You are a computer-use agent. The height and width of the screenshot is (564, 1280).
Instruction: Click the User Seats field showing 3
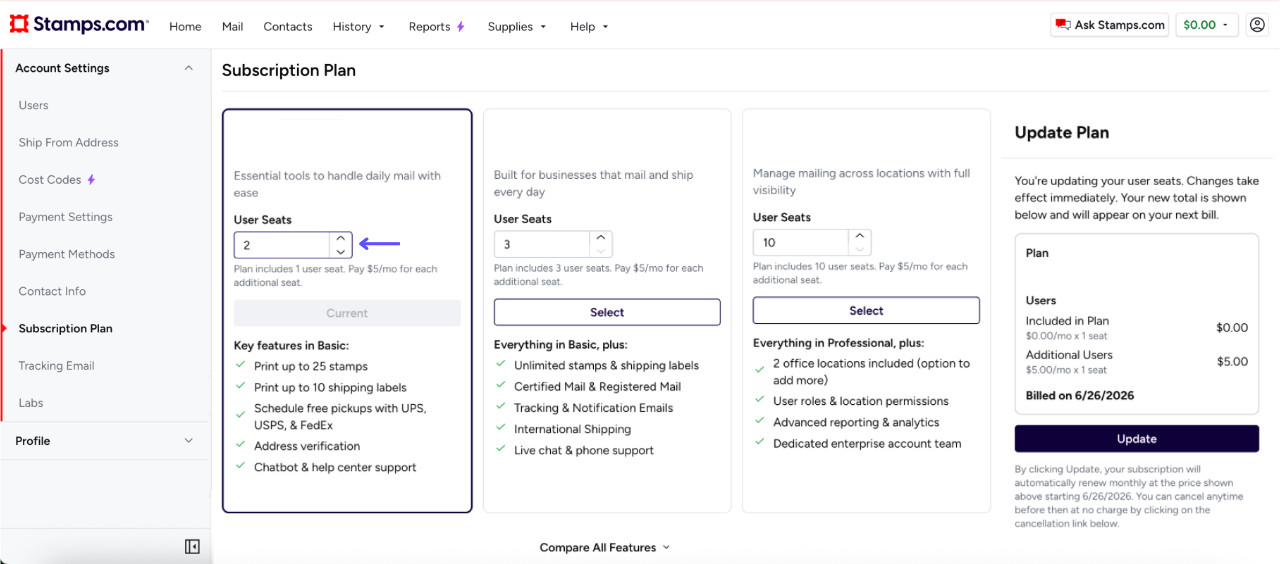(x=541, y=244)
